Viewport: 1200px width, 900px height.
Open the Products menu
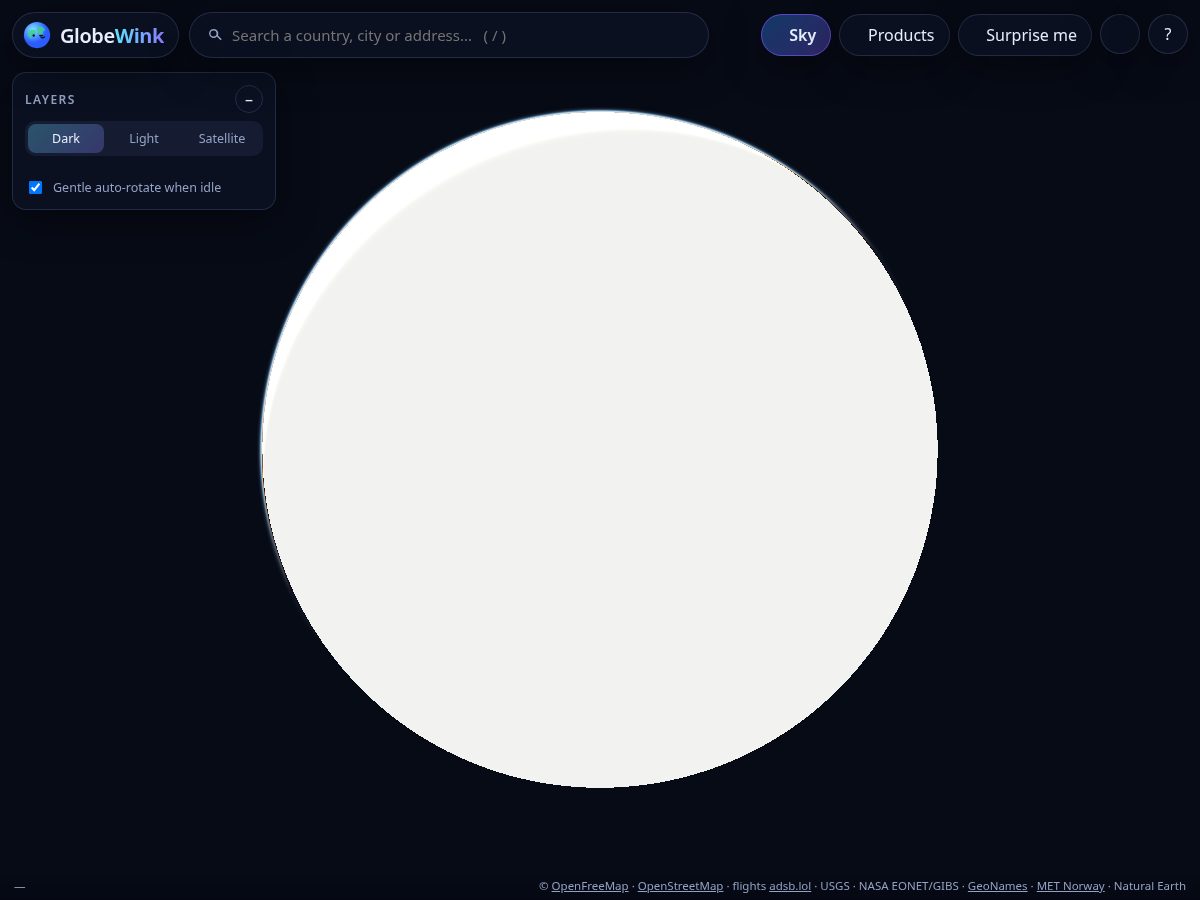895,35
